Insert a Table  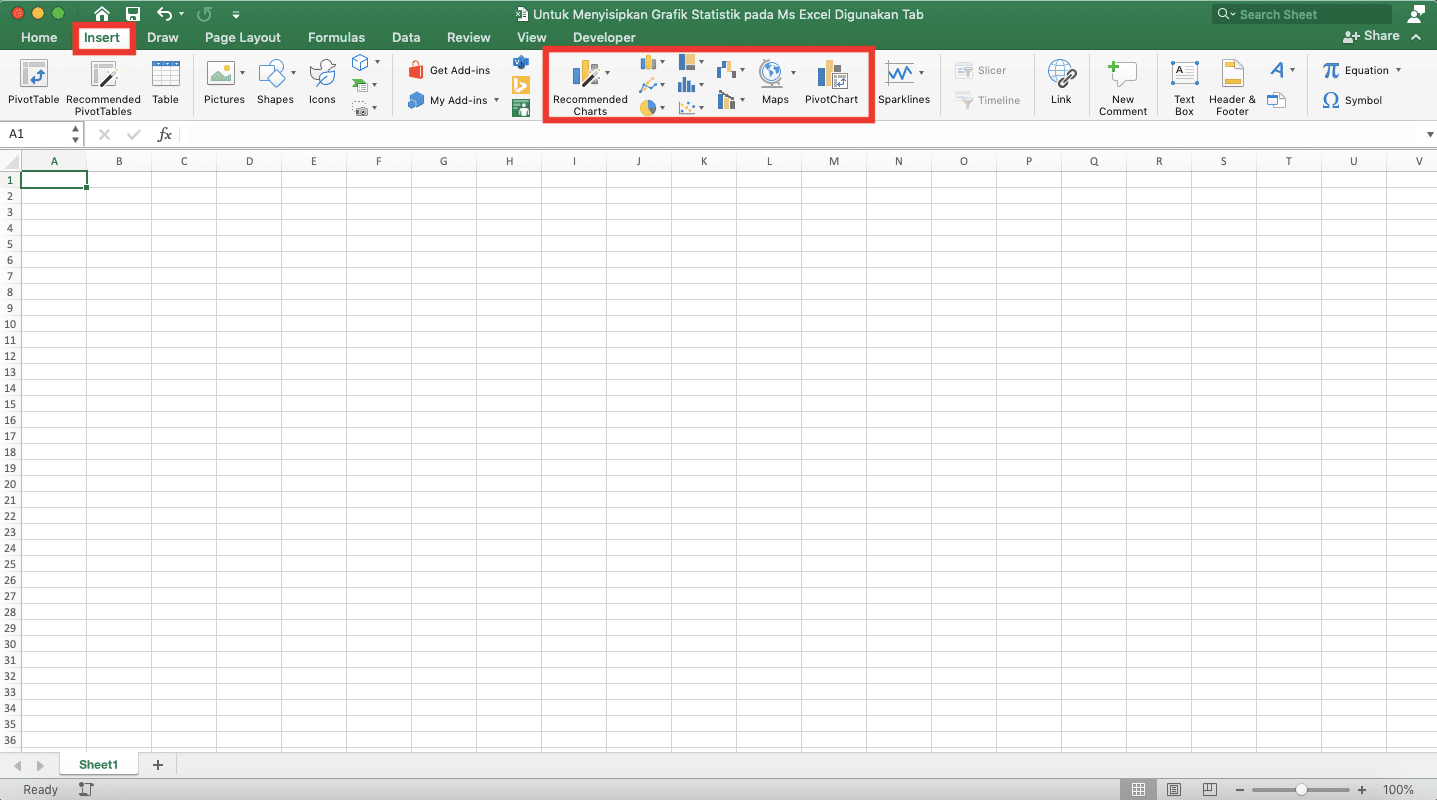coord(165,82)
